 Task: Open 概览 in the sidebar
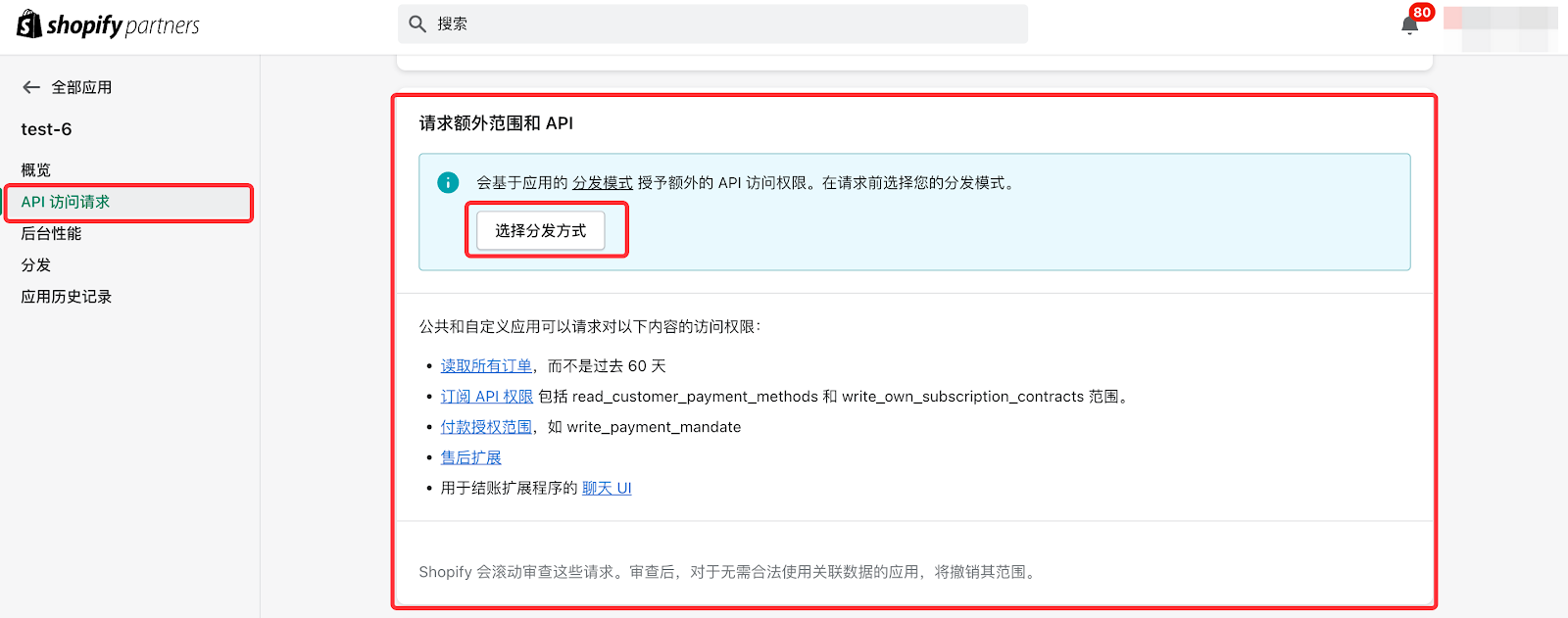(36, 170)
